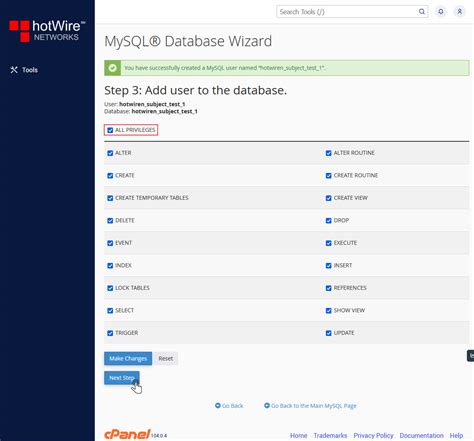Open the Documentation footer link

(422, 435)
